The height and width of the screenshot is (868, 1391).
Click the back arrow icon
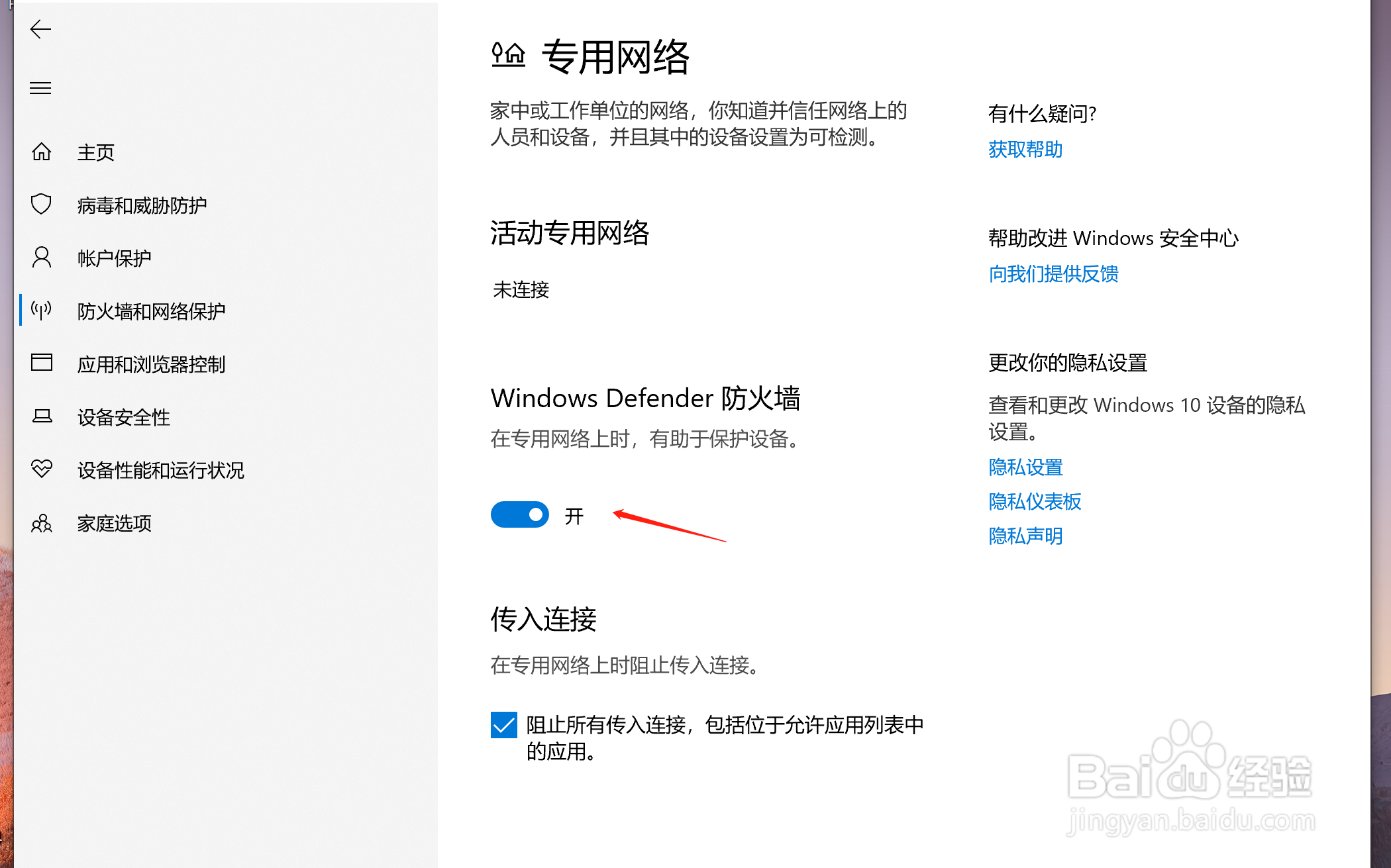(40, 29)
